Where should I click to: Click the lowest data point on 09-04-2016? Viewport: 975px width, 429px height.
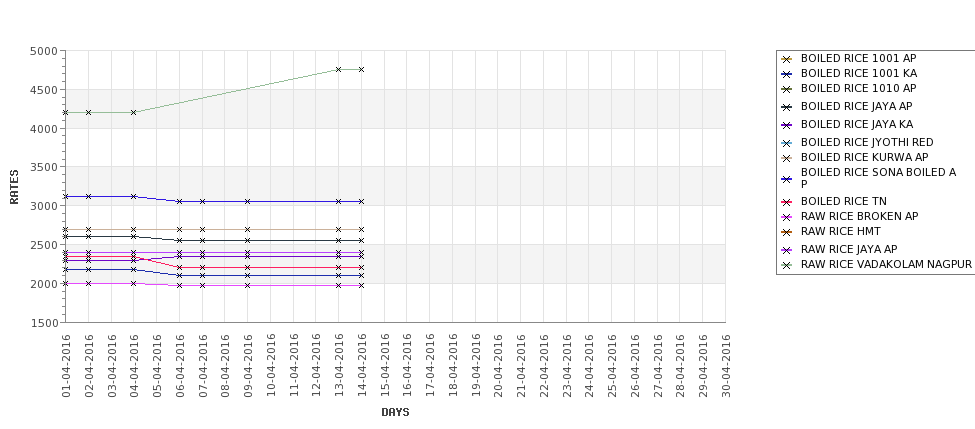coord(247,285)
